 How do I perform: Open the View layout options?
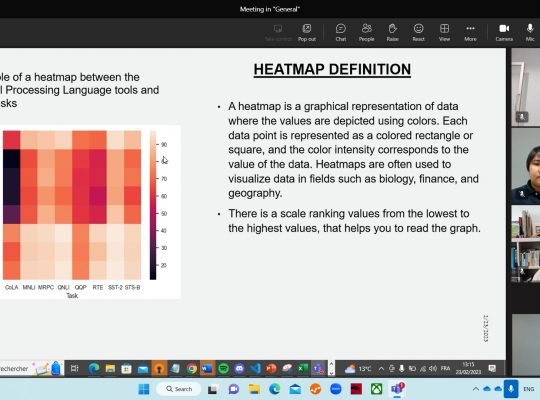pos(444,33)
